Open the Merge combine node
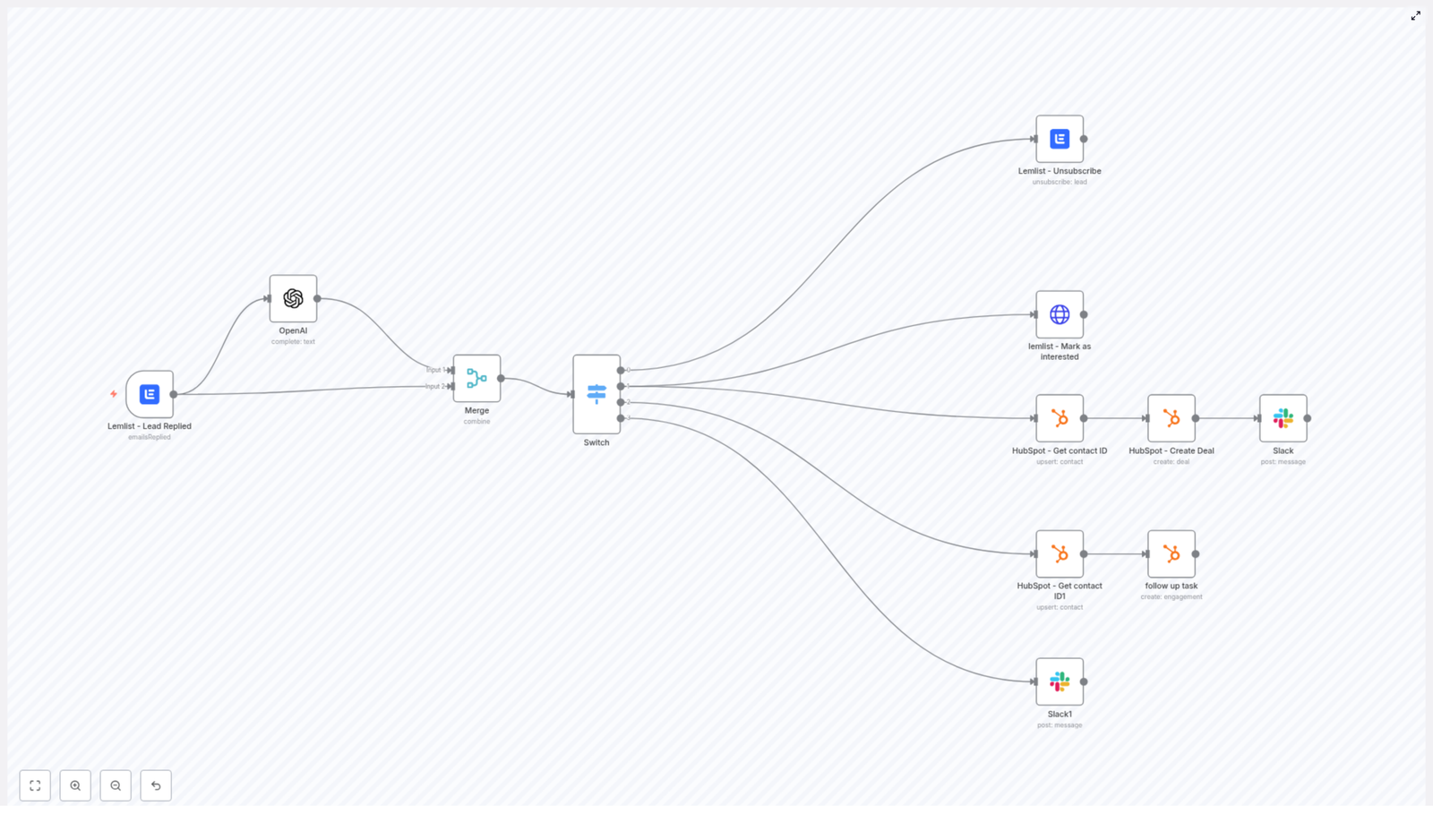This screenshot has height=840, width=1433. (x=476, y=378)
